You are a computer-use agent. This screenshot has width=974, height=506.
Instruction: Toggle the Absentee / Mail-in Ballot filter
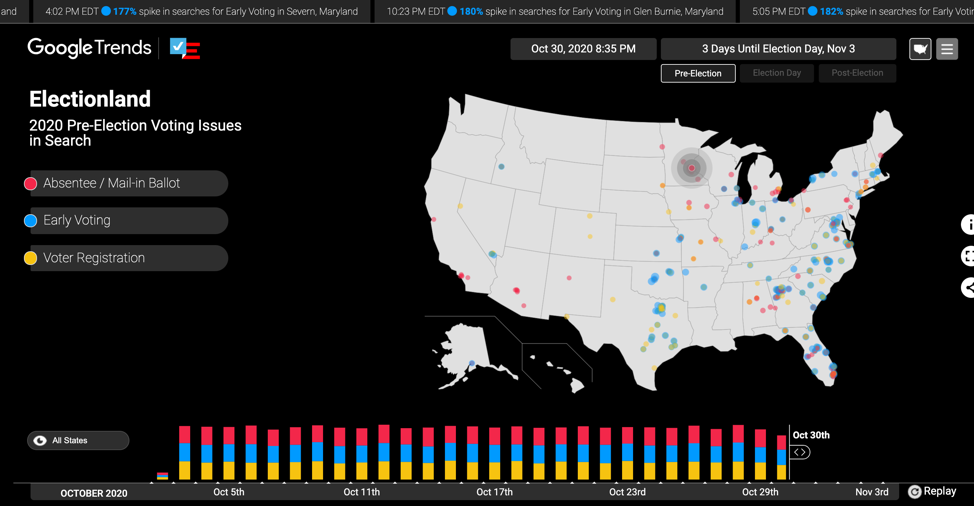tap(129, 183)
